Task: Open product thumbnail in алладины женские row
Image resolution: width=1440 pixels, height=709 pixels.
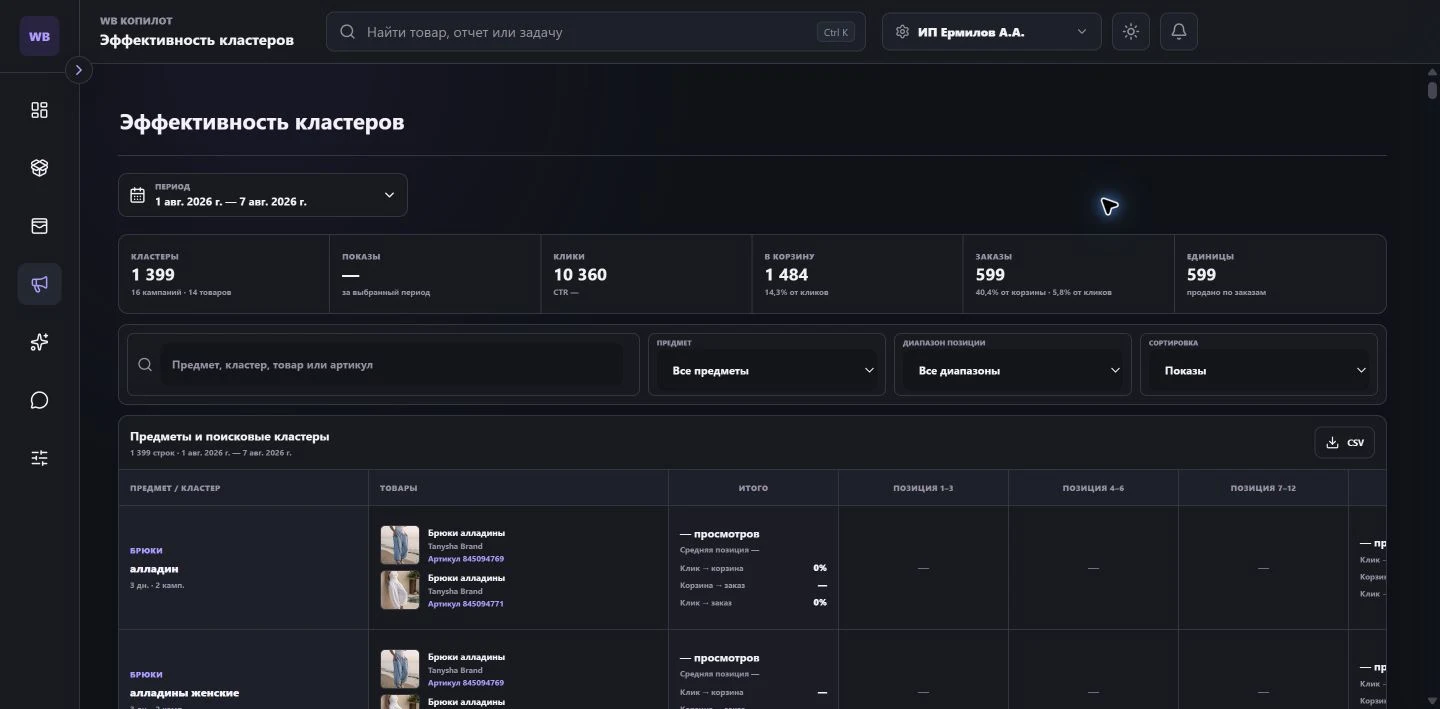Action: point(400,670)
